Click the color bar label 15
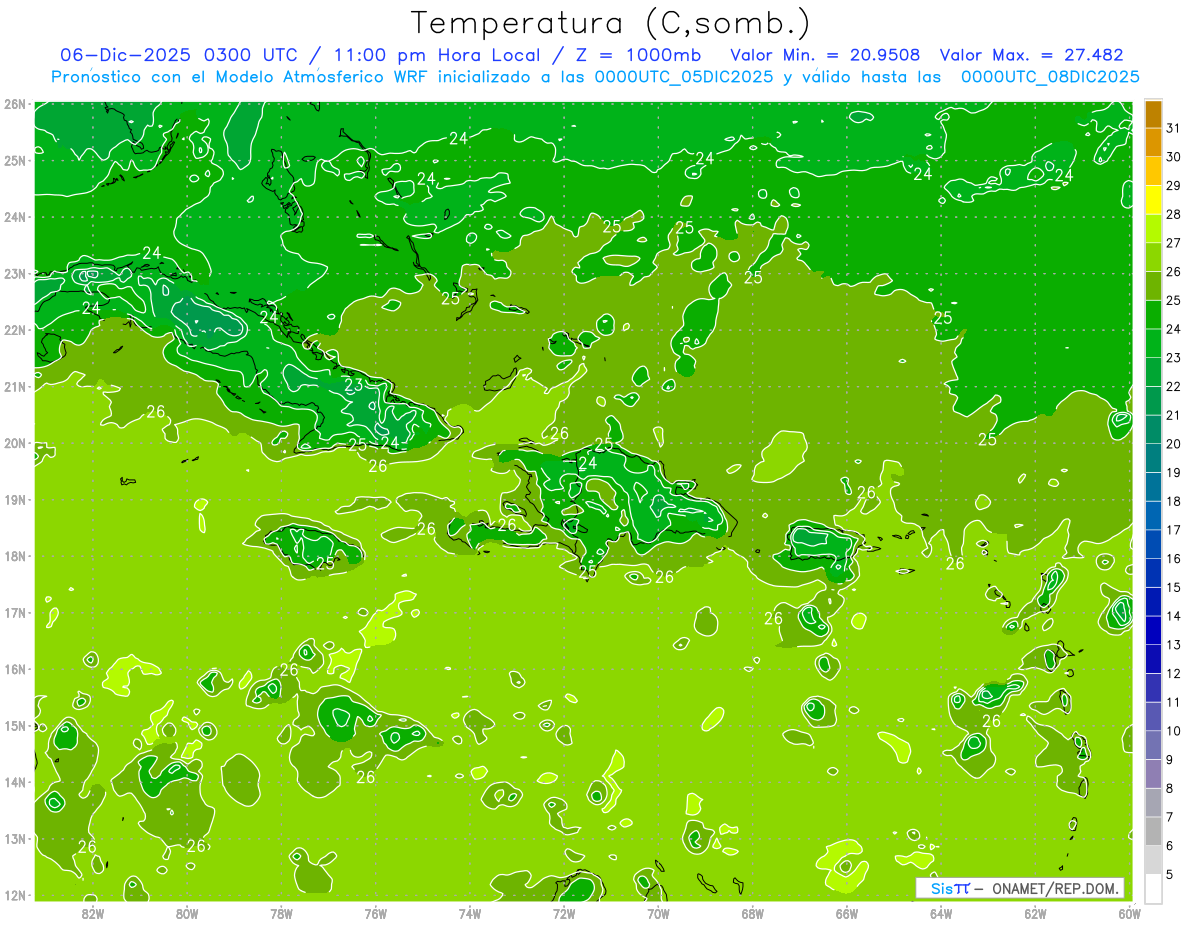1200x927 pixels. tap(1173, 587)
